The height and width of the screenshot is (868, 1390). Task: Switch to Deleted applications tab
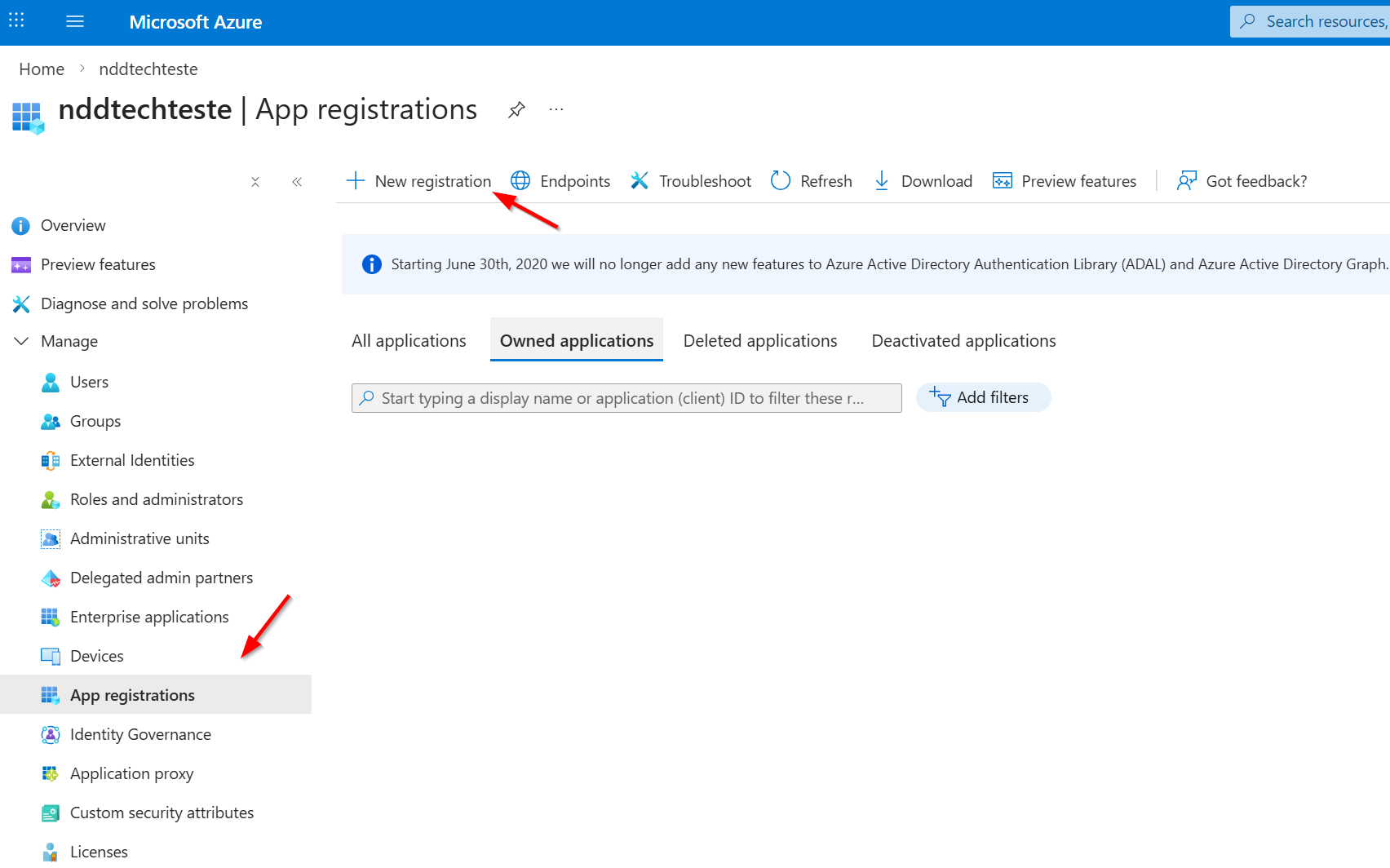click(x=759, y=341)
